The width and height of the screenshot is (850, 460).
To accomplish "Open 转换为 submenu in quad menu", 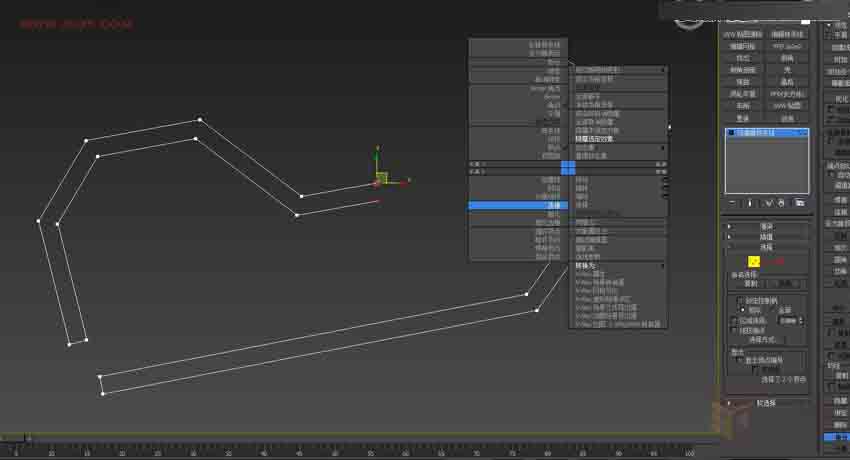I will (x=618, y=265).
